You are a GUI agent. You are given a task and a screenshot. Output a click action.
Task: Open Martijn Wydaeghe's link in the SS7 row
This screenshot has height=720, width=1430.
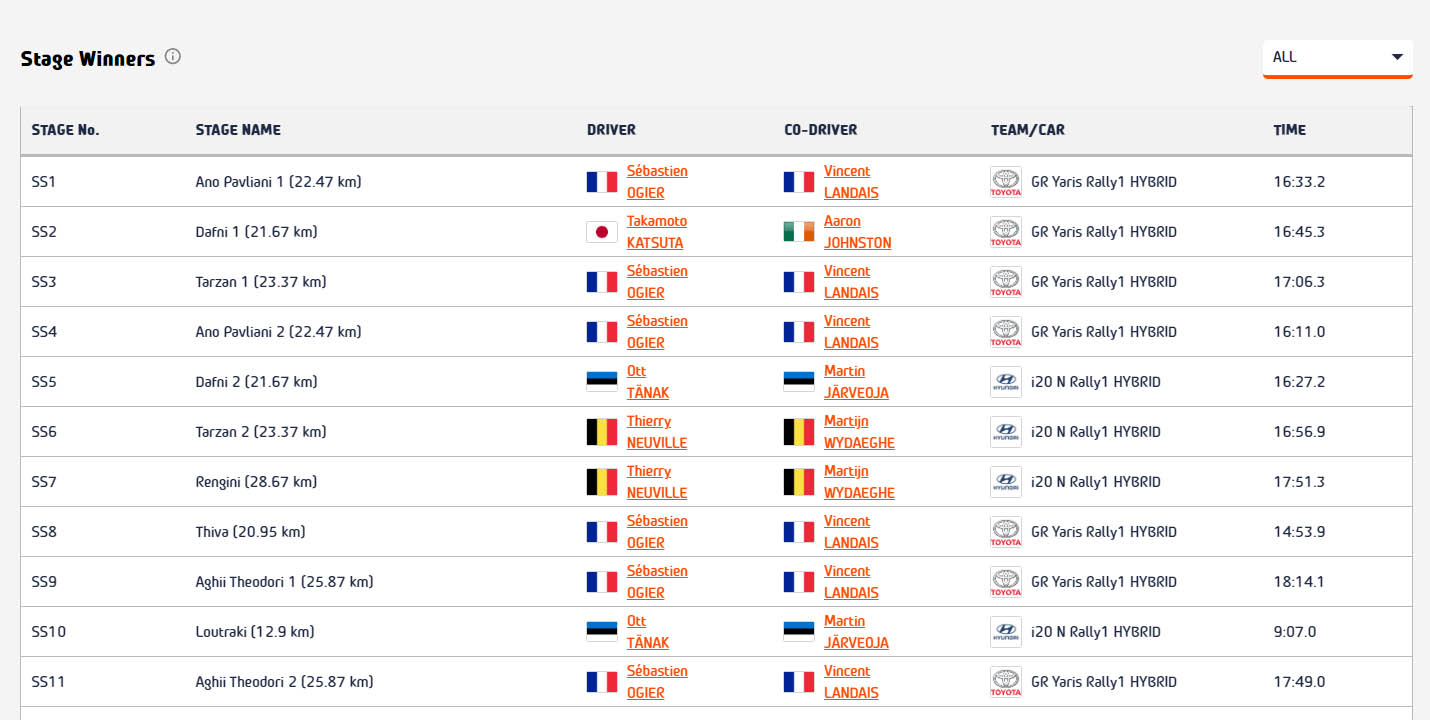[x=859, y=482]
